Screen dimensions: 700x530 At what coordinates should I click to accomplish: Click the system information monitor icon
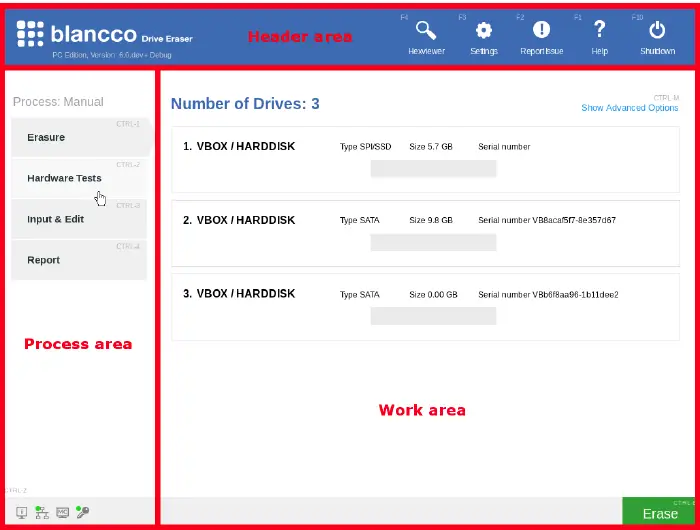point(22,512)
